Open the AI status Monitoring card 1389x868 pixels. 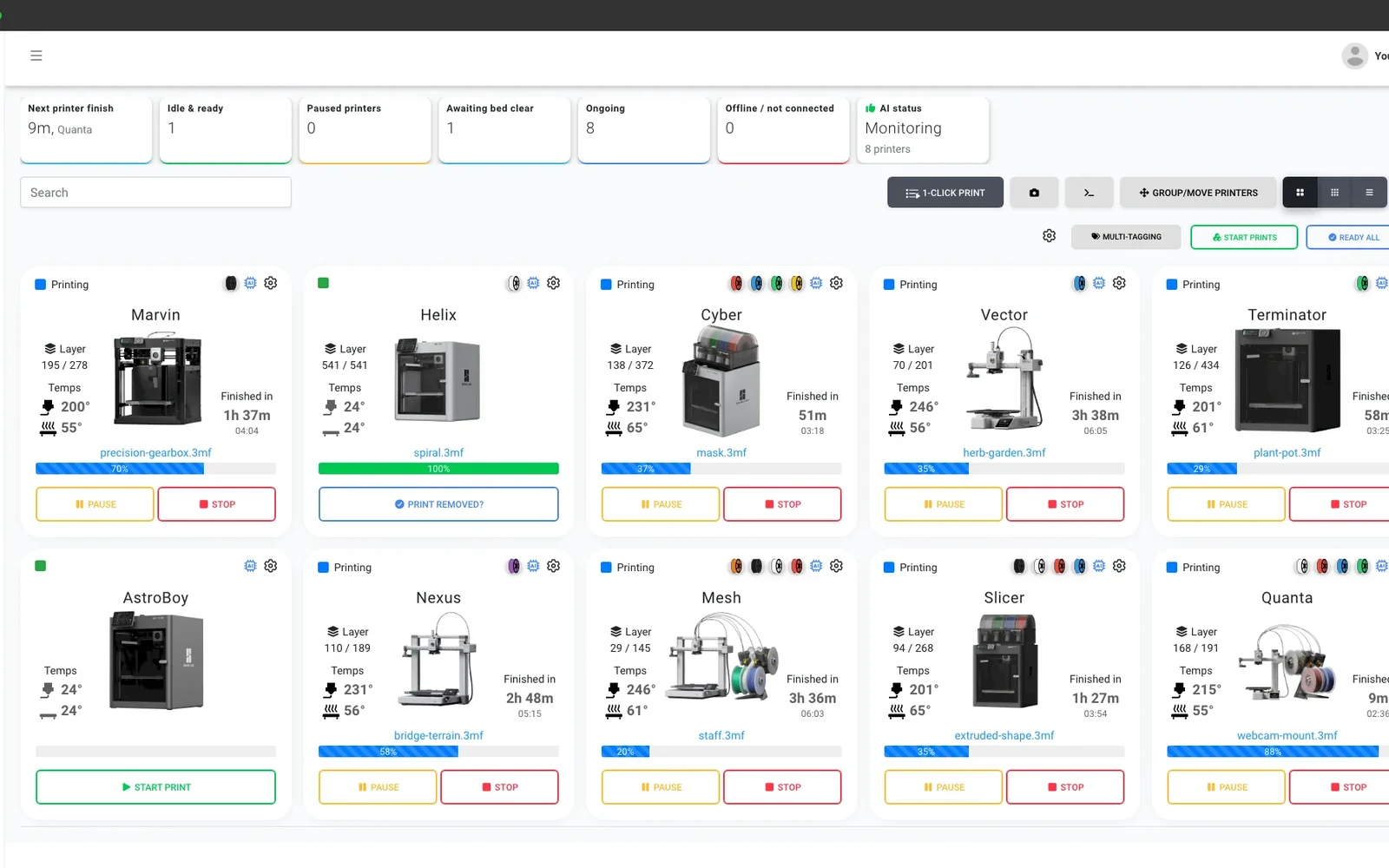[923, 129]
